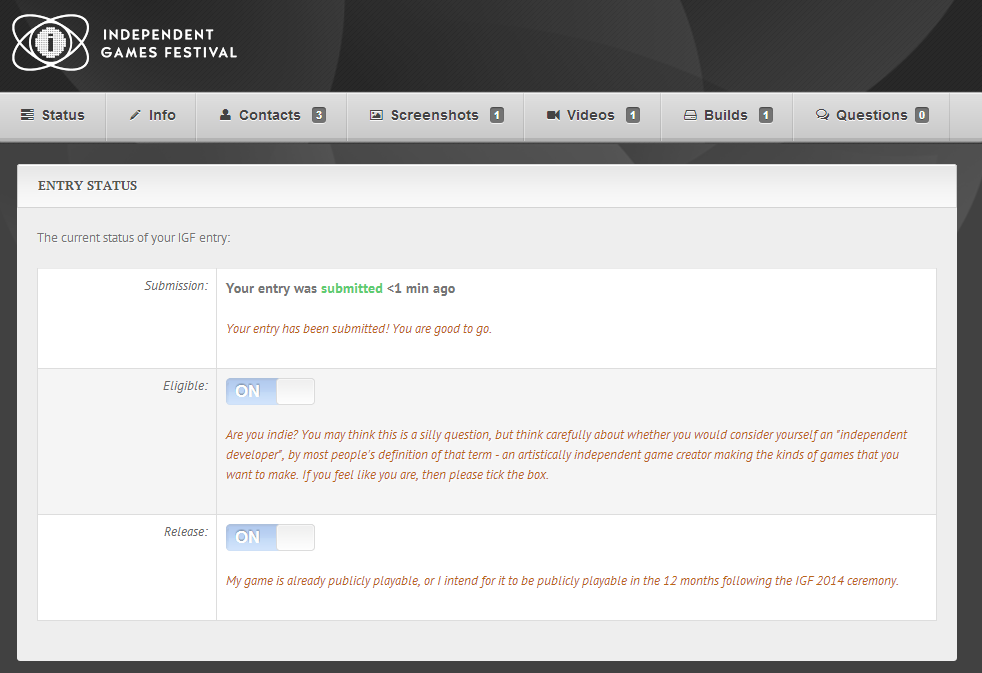Click the Info tab pencil icon
The height and width of the screenshot is (673, 982).
[135, 115]
